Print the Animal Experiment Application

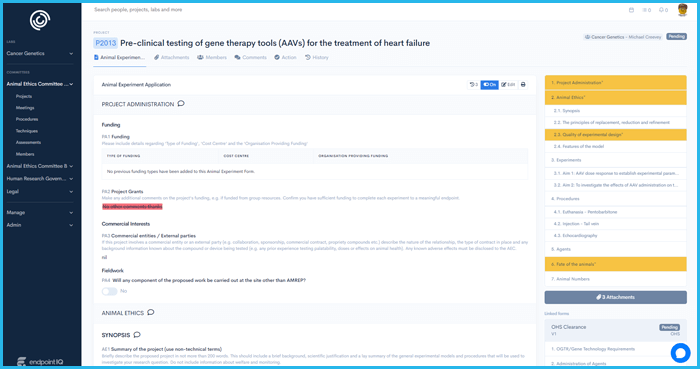tap(523, 84)
